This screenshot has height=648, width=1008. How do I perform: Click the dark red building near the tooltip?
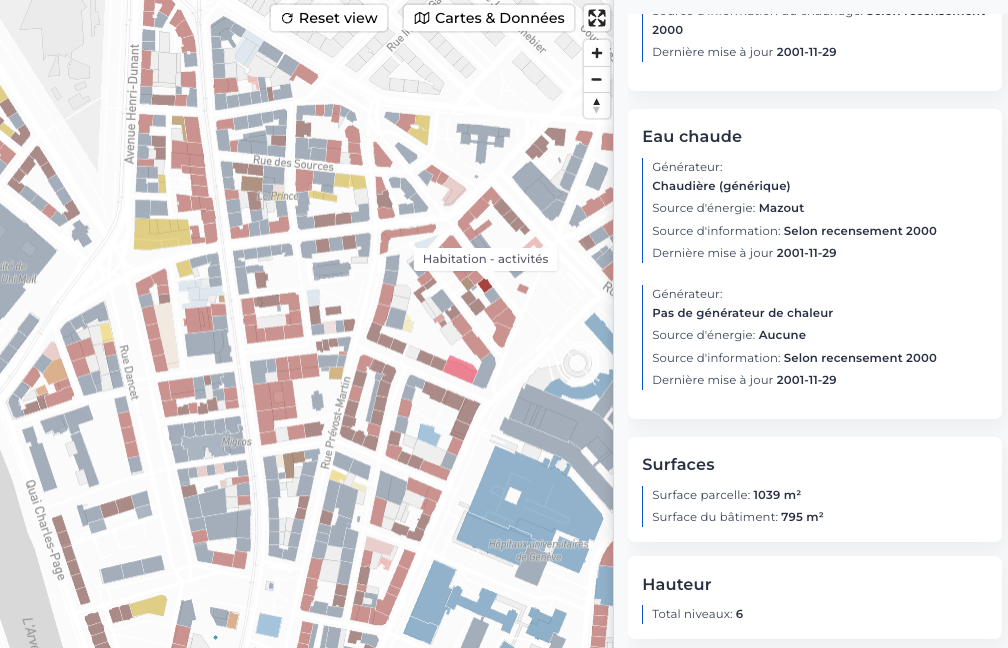click(x=485, y=286)
